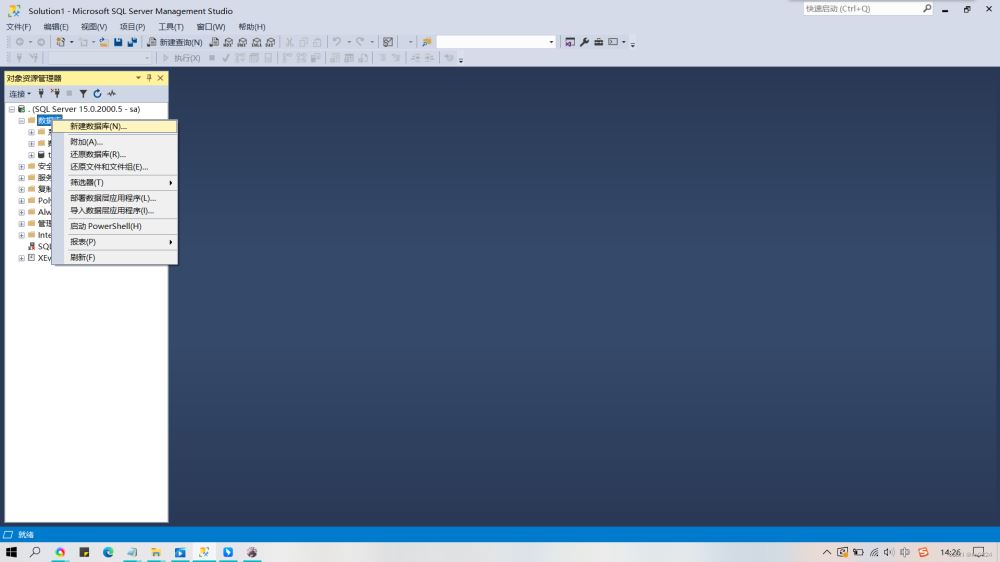Click the 新建查询(N) toolbar button

pos(175,42)
